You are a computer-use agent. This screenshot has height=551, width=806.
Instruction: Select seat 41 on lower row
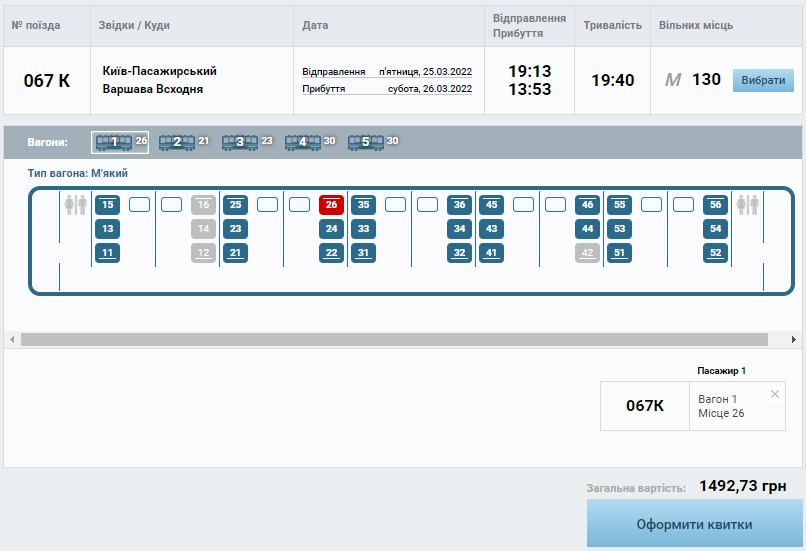click(x=491, y=253)
